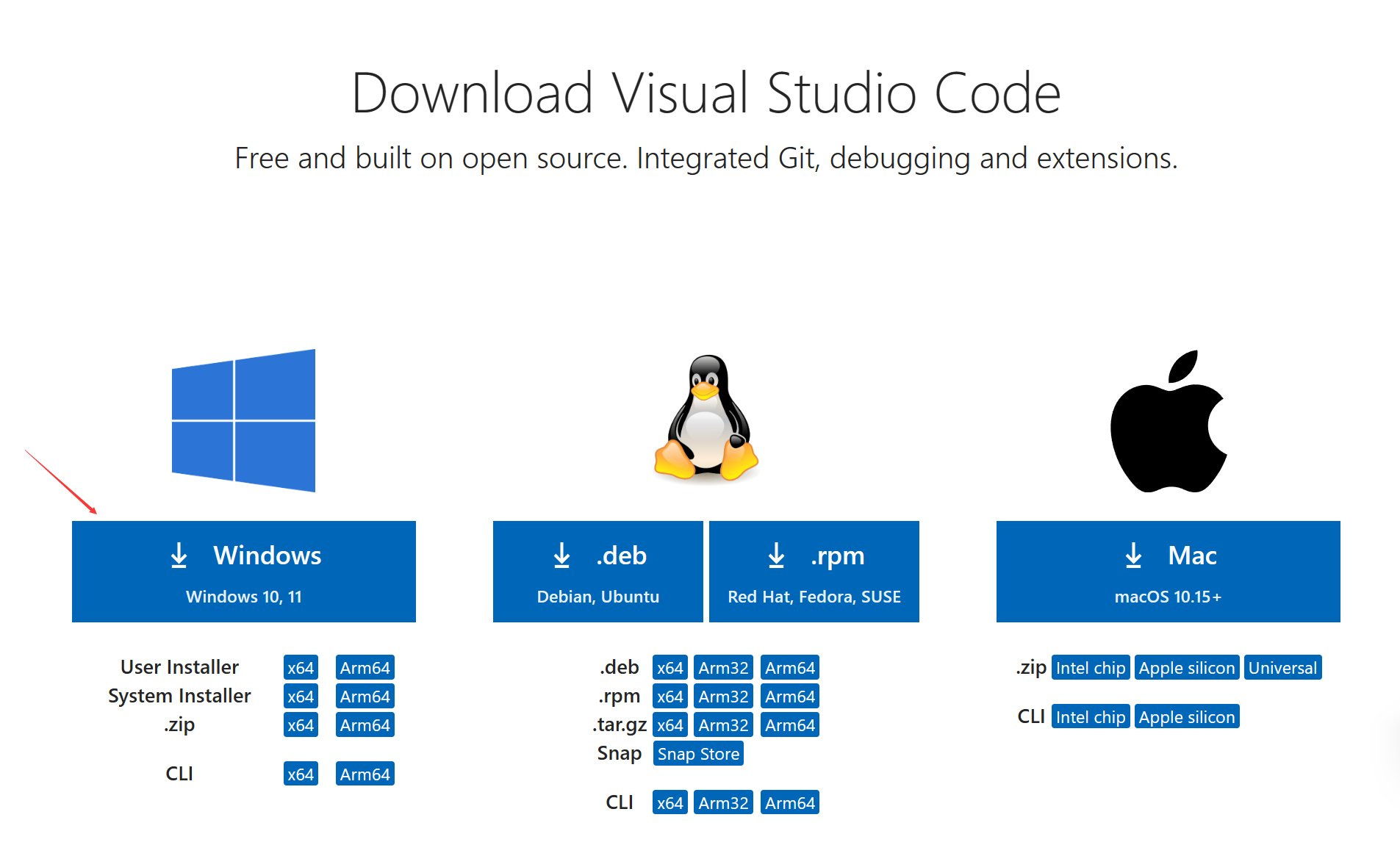
Task: Get Mac CLI for Apple silicon
Action: coord(1187,716)
